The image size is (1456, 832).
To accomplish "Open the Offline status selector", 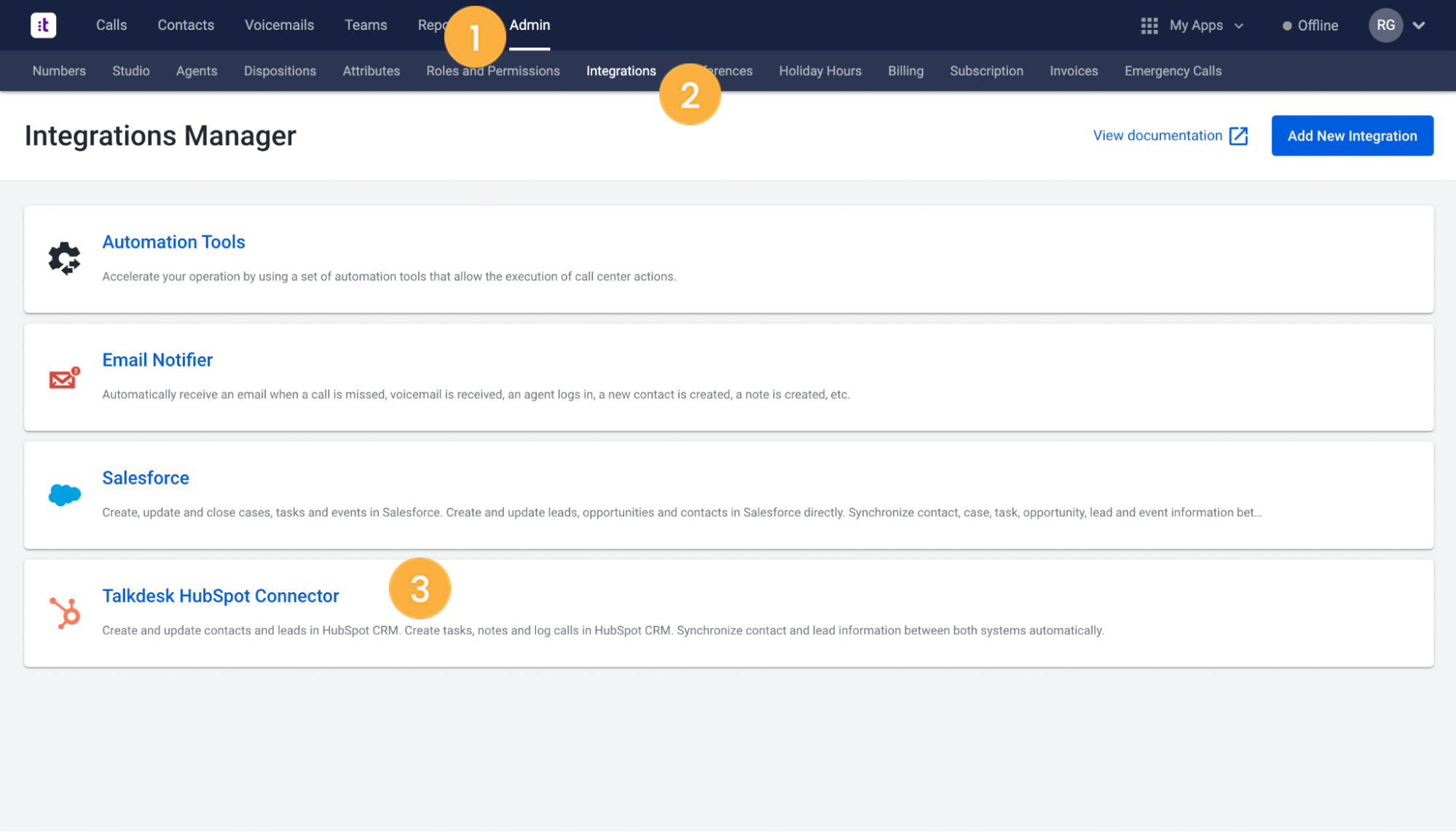I will [x=1310, y=25].
